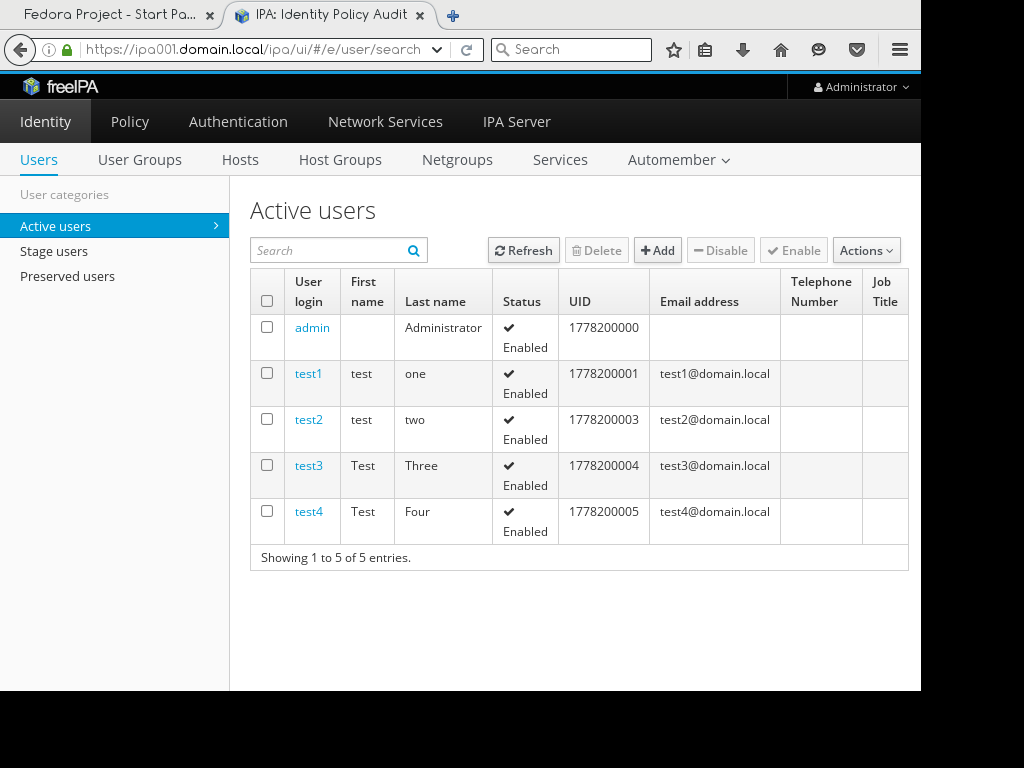The height and width of the screenshot is (768, 1024).
Task: Close the IPA Identity Policy Audit tab
Action: click(x=420, y=16)
